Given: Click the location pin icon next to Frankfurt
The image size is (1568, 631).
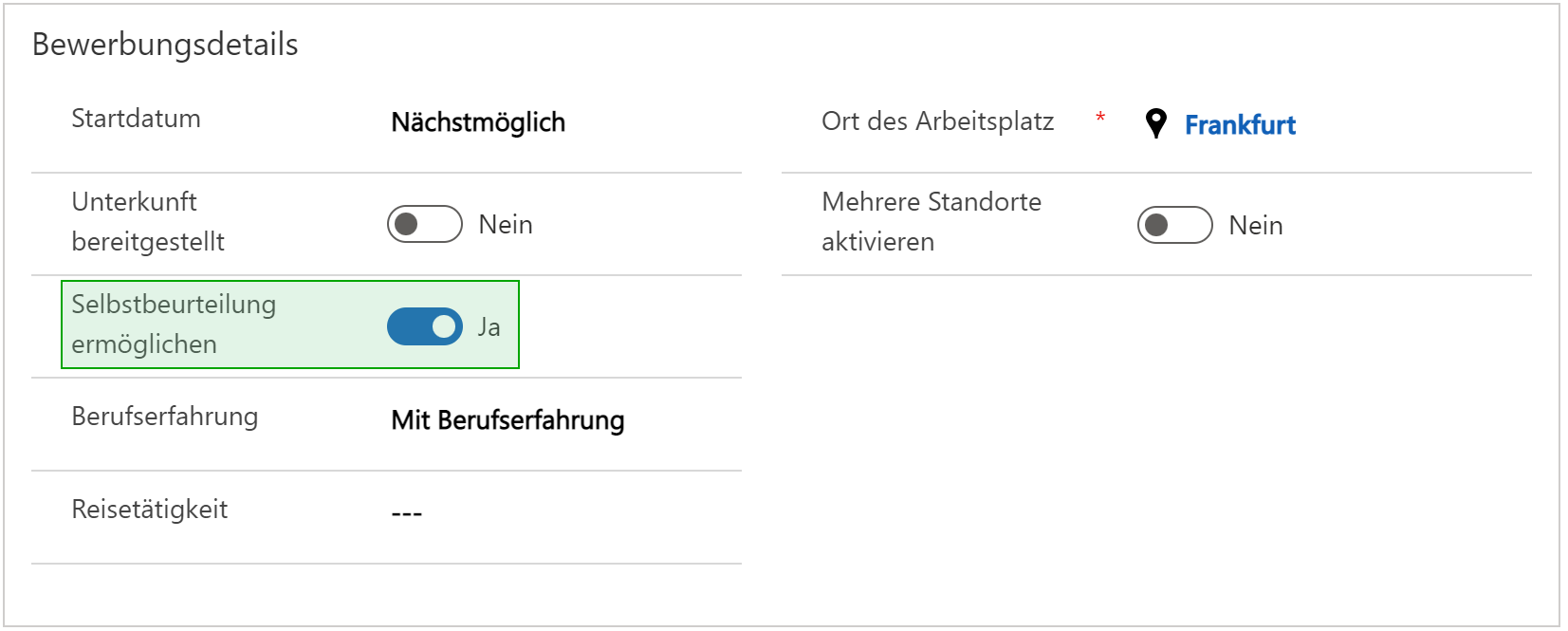Looking at the screenshot, I should pos(1155,123).
